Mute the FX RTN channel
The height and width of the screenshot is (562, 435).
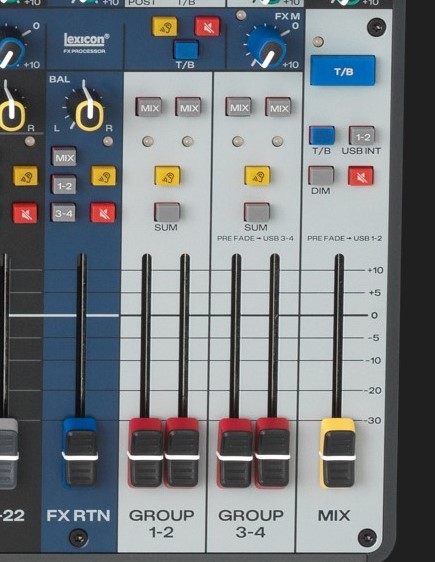pyautogui.click(x=103, y=213)
